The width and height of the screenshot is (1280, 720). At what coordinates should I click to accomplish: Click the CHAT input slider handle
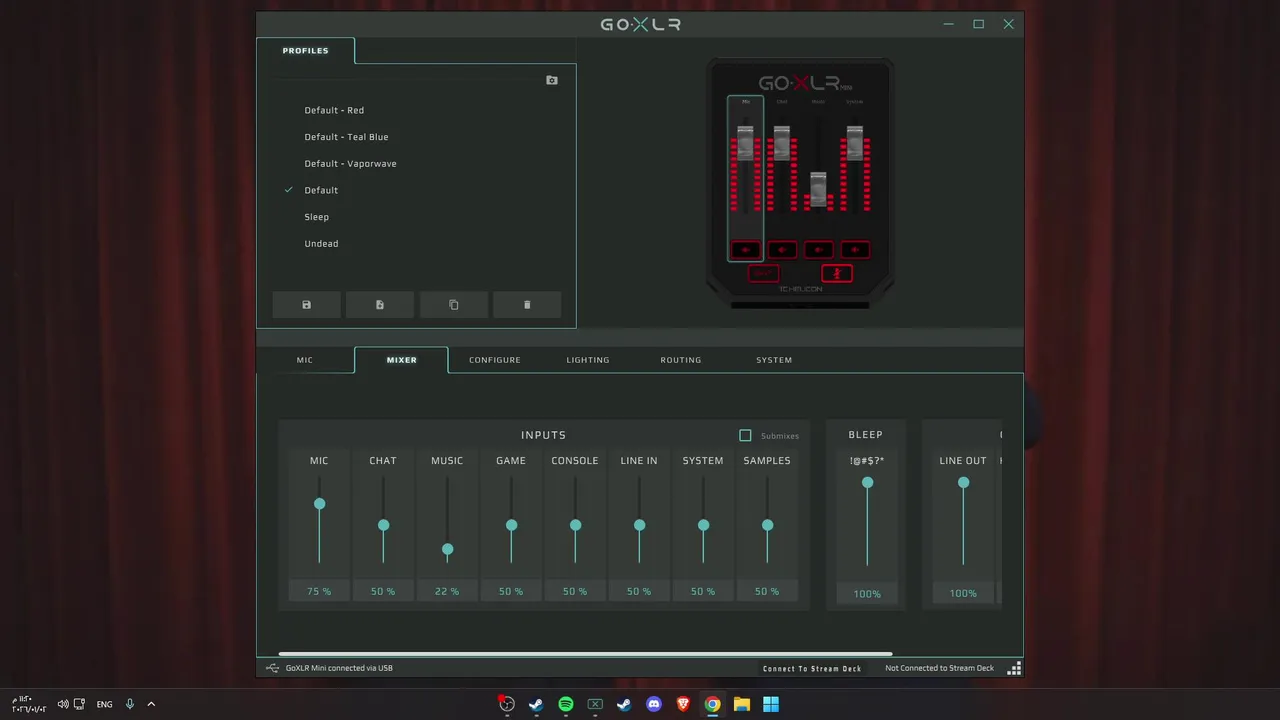[x=383, y=525]
